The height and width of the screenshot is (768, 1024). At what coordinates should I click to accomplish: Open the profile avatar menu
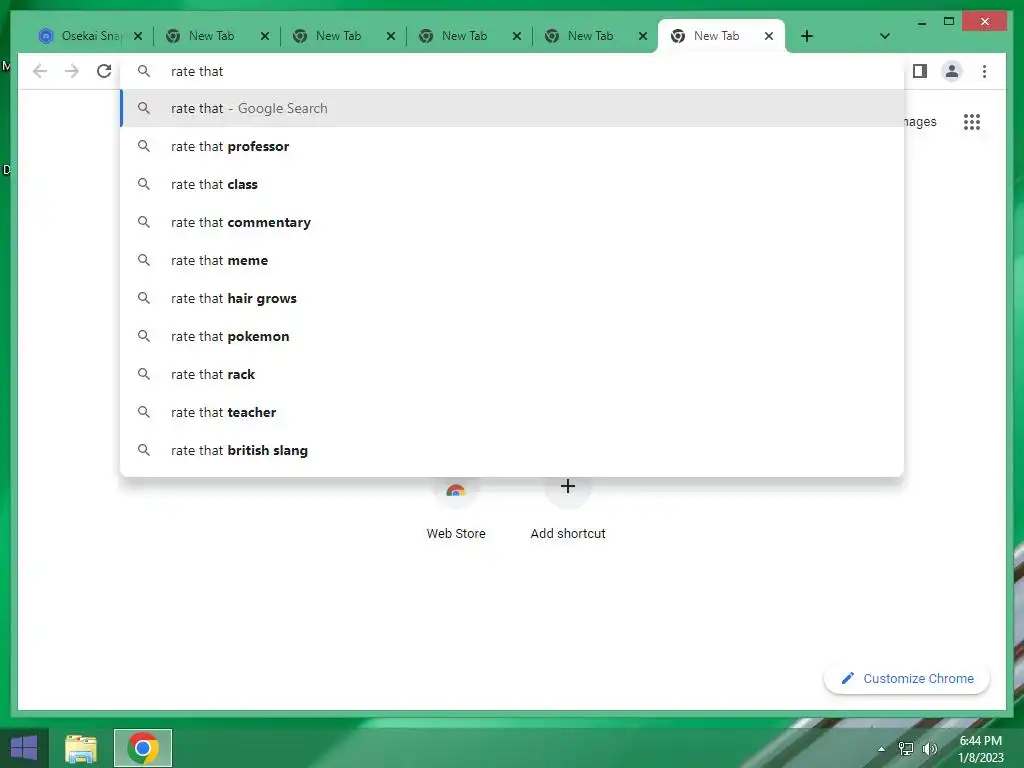(952, 71)
